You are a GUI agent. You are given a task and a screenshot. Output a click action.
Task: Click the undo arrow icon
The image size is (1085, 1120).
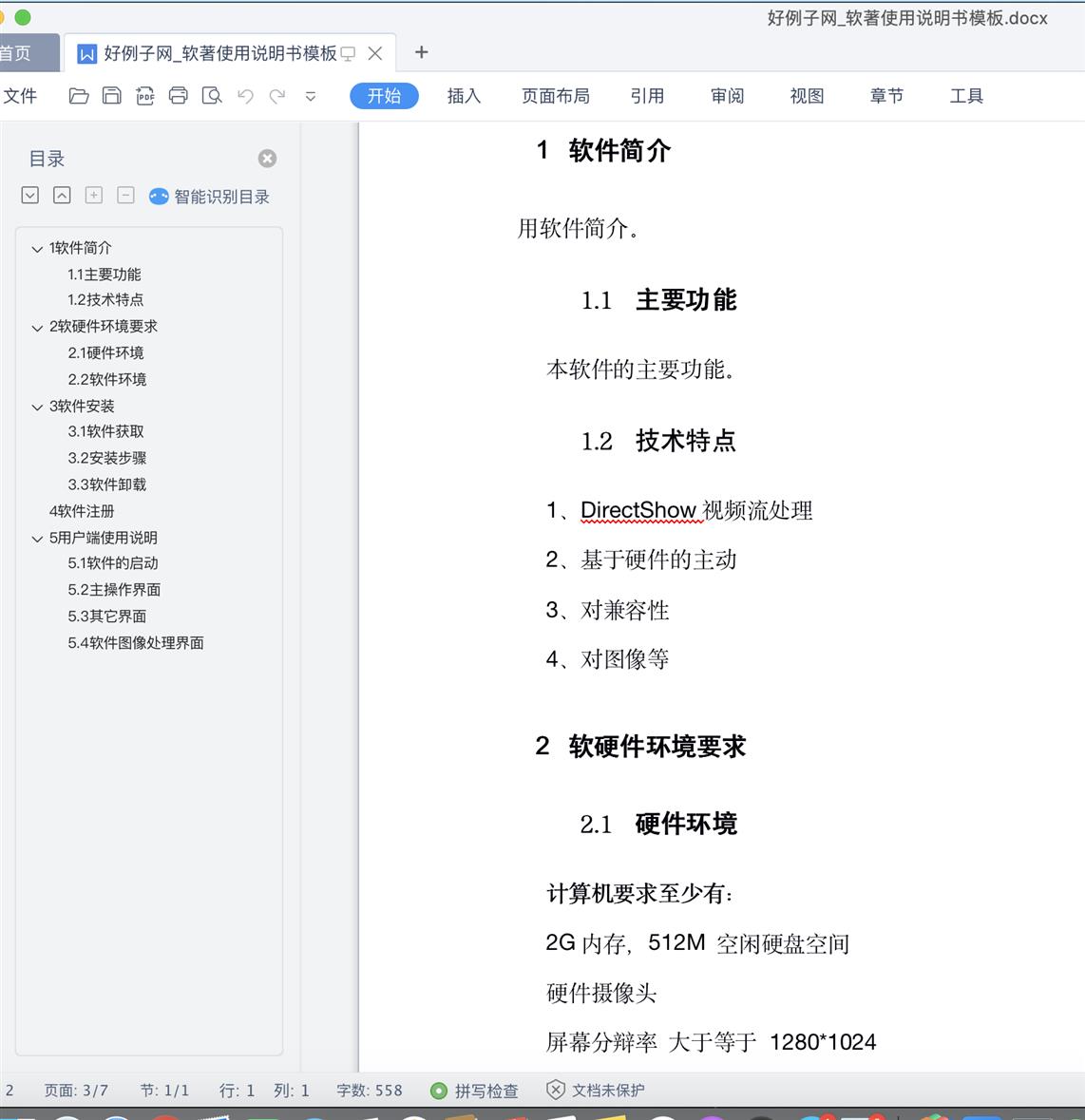(x=245, y=96)
